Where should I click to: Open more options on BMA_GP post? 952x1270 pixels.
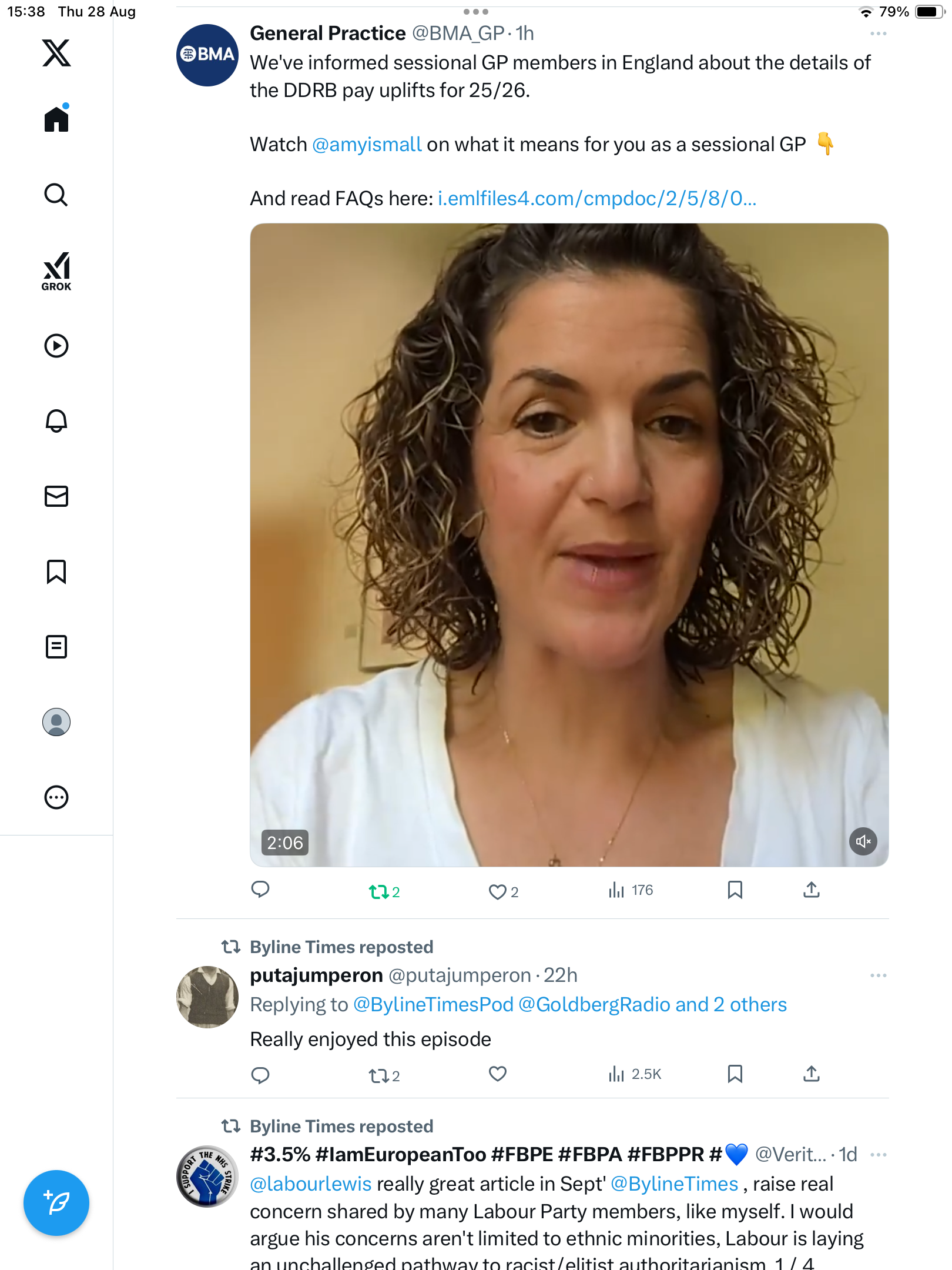click(878, 34)
